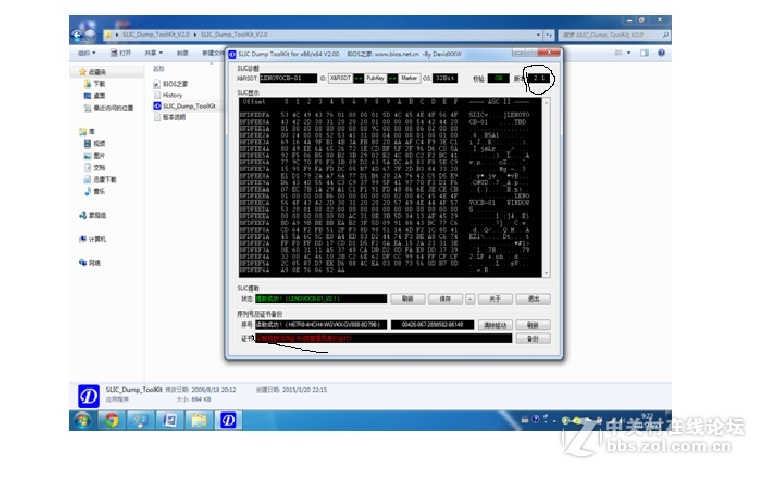768x480 pixels.
Task: Click the Exit button in SLIC tool
Action: (x=533, y=299)
